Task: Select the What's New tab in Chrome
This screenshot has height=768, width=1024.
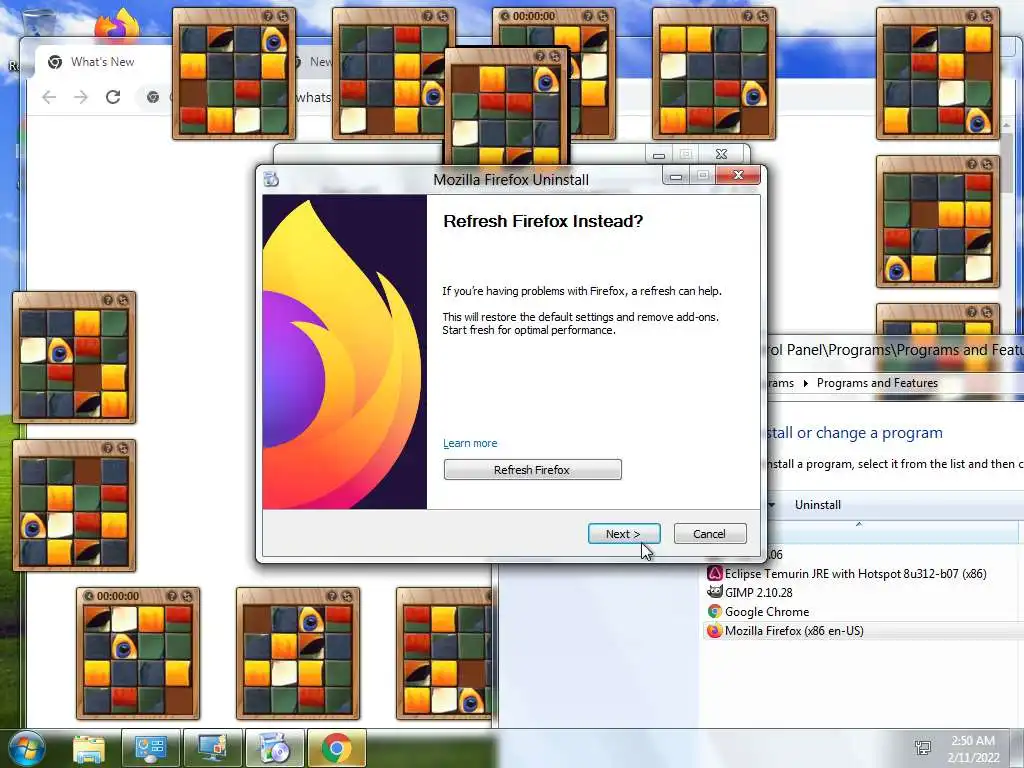Action: [x=103, y=62]
